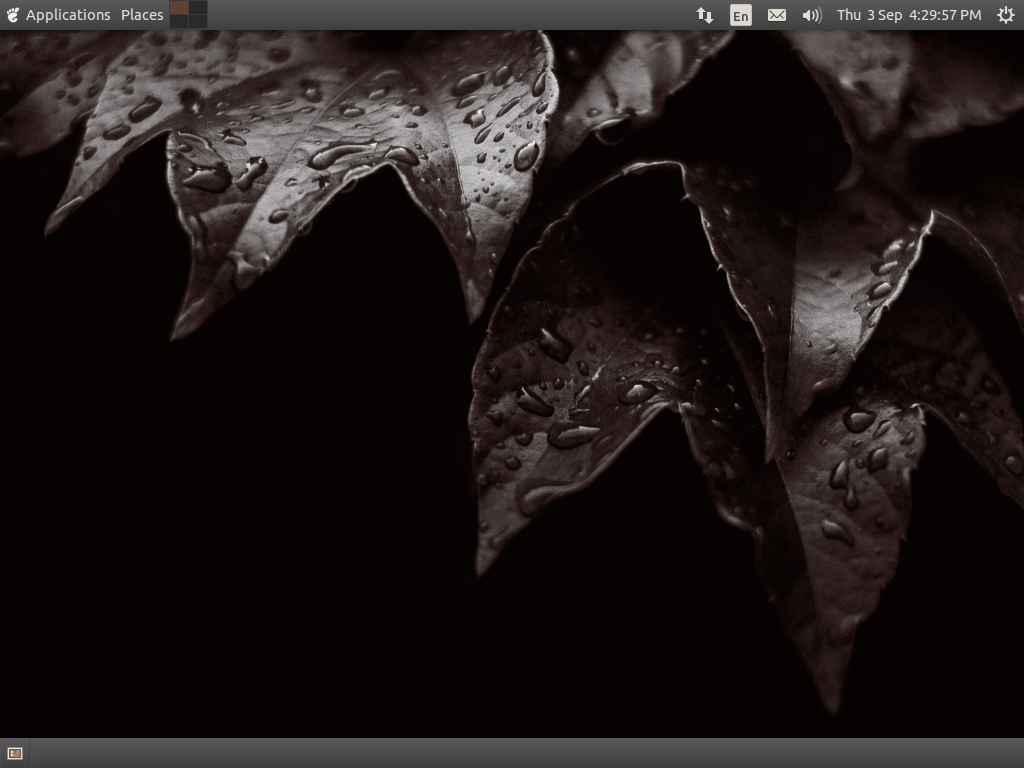
Task: Open the network connections indicator
Action: [x=705, y=15]
